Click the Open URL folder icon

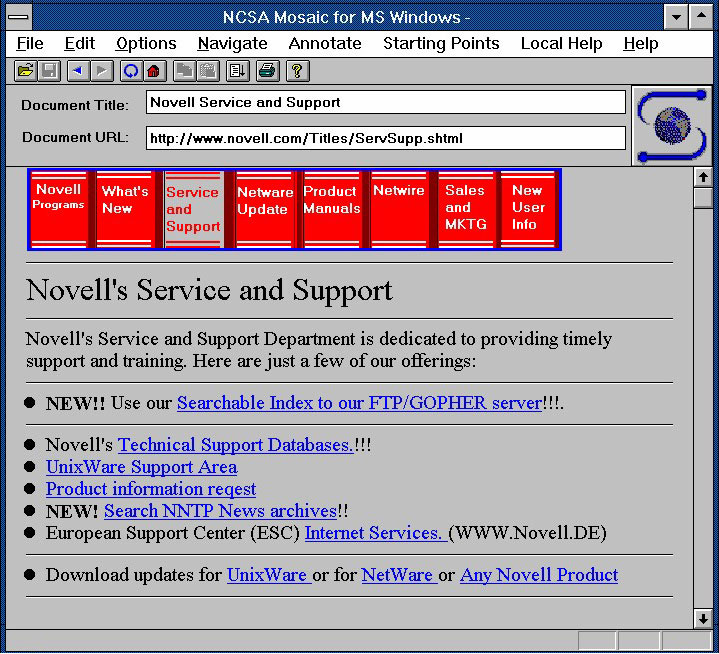25,71
